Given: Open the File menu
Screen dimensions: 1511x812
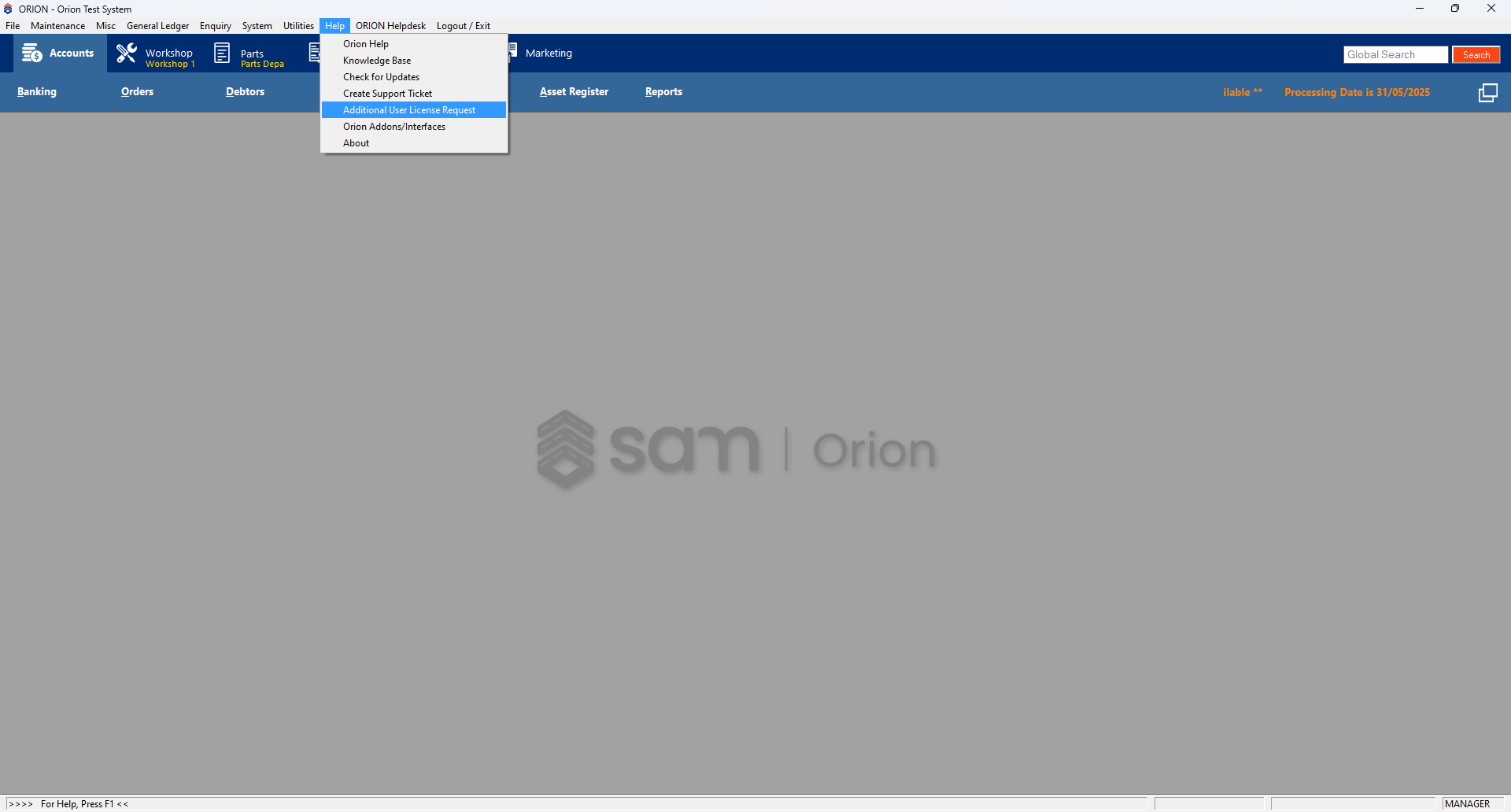Looking at the screenshot, I should click(13, 25).
